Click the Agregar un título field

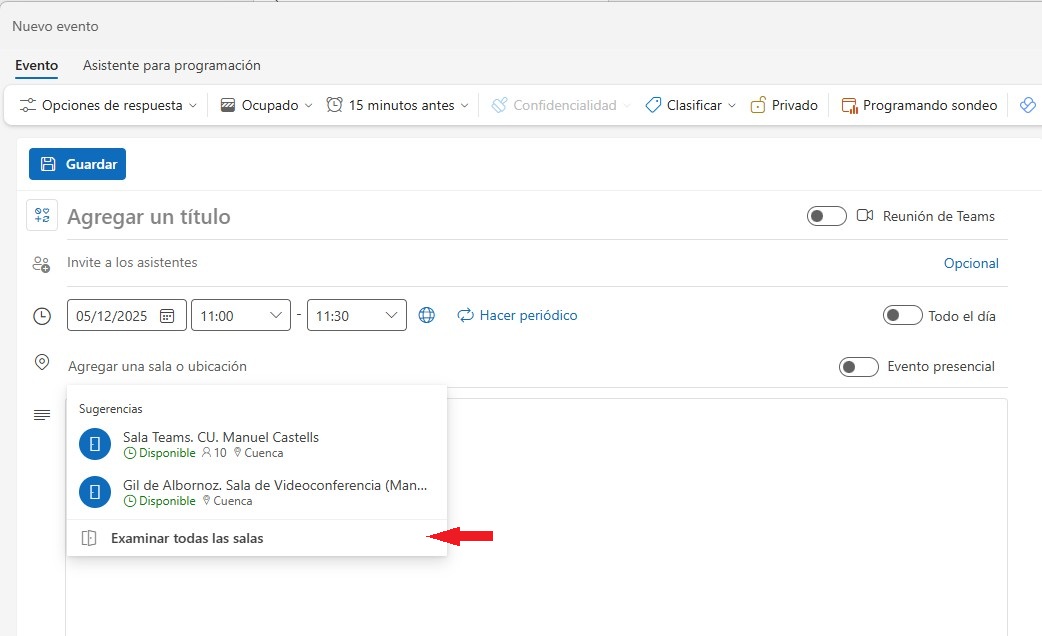click(x=400, y=216)
